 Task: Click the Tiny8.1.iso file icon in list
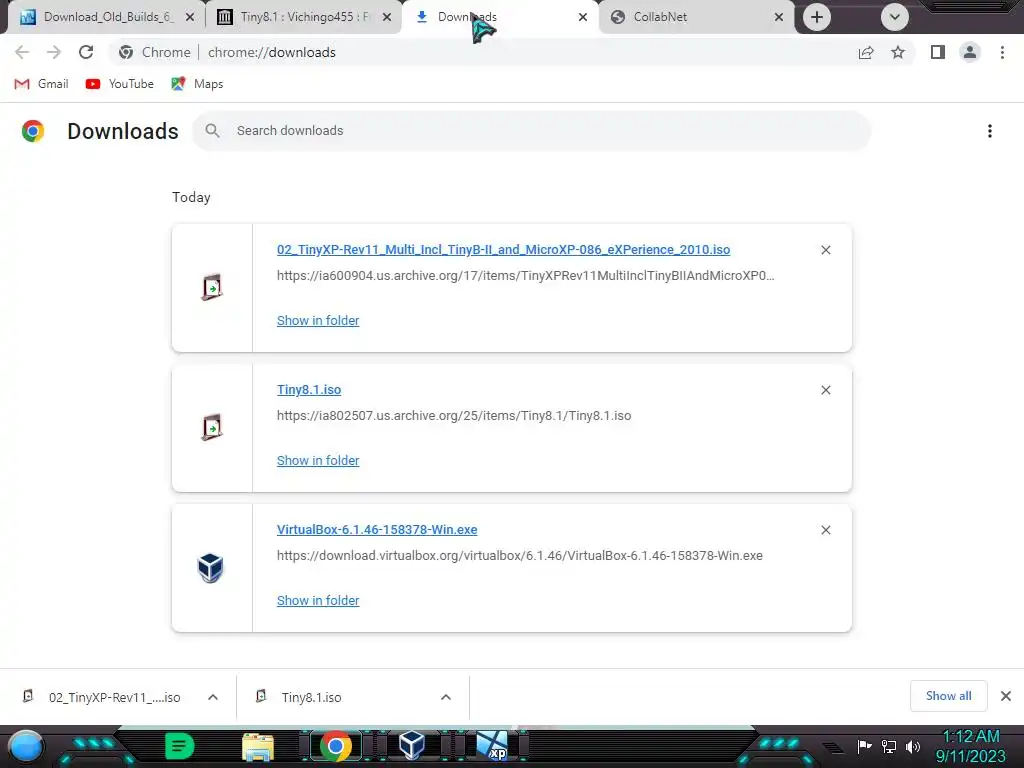(212, 427)
